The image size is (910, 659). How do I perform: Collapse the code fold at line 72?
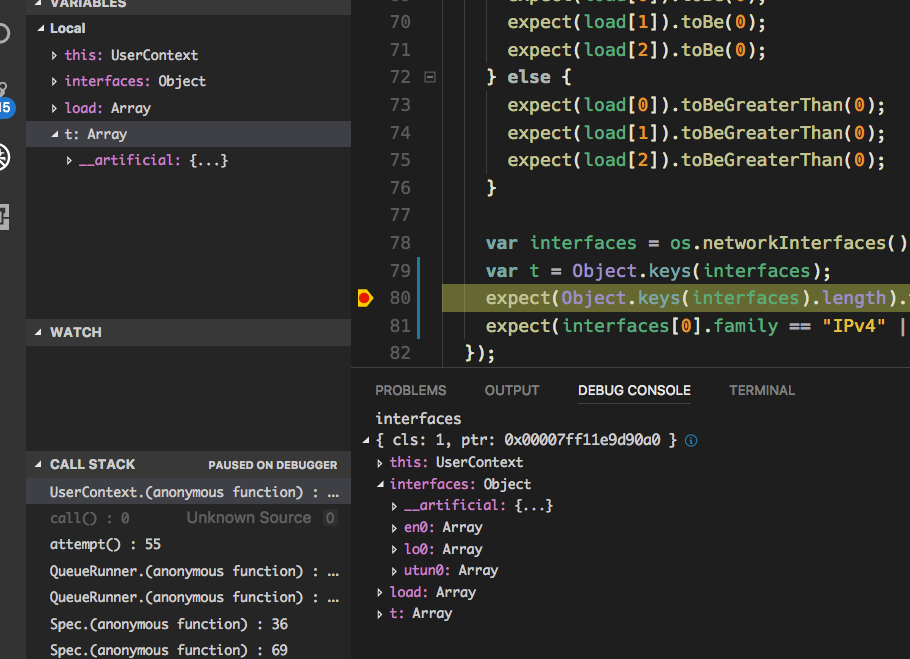pos(430,76)
